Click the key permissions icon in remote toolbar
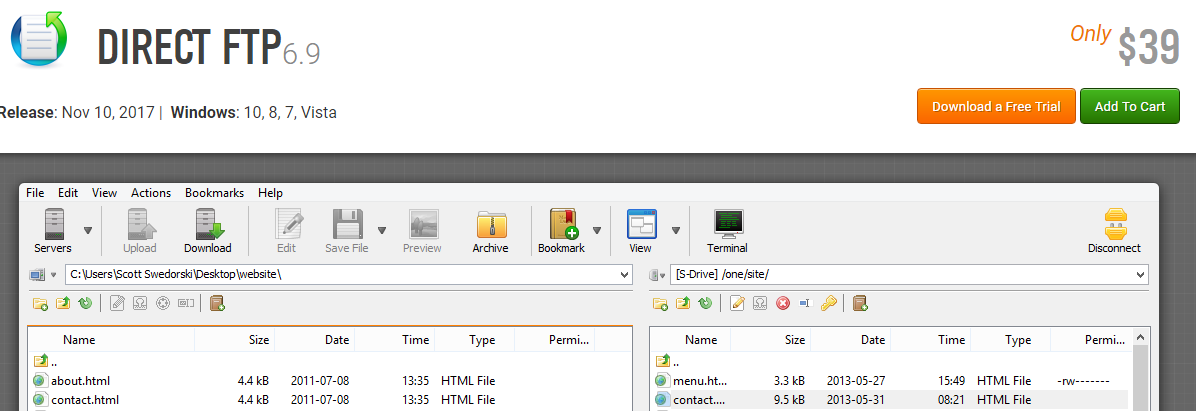 pyautogui.click(x=828, y=303)
